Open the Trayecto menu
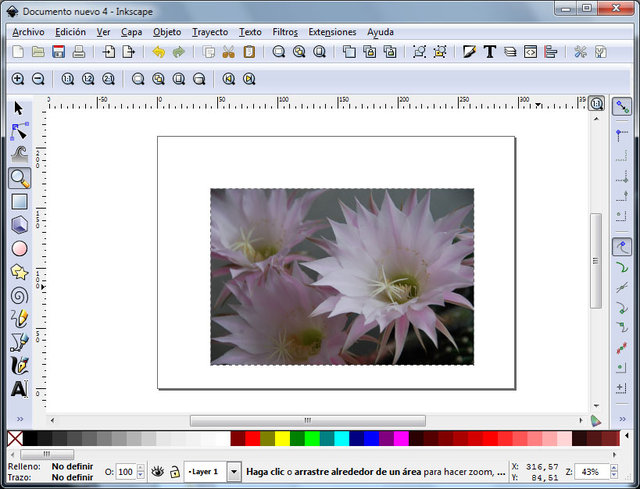Screen dimensions: 640x489 (210, 32)
